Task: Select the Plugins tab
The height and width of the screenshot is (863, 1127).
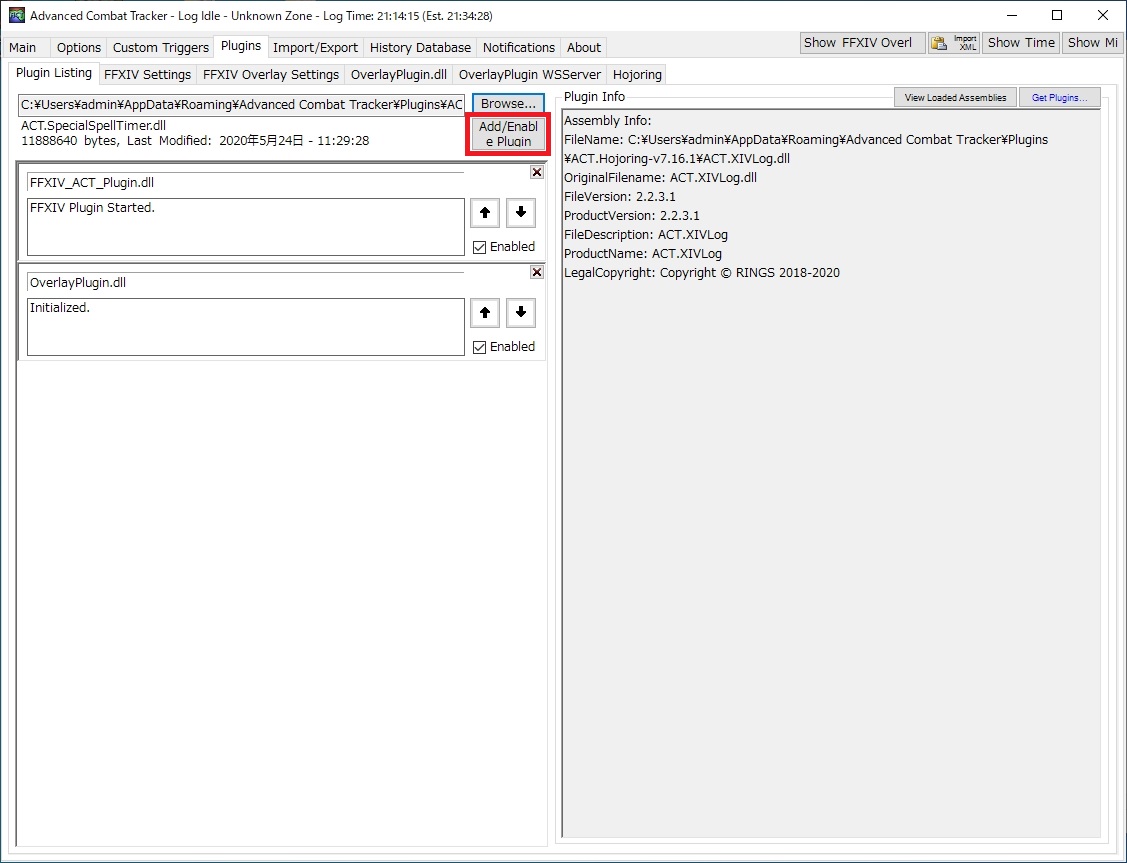Action: (241, 46)
